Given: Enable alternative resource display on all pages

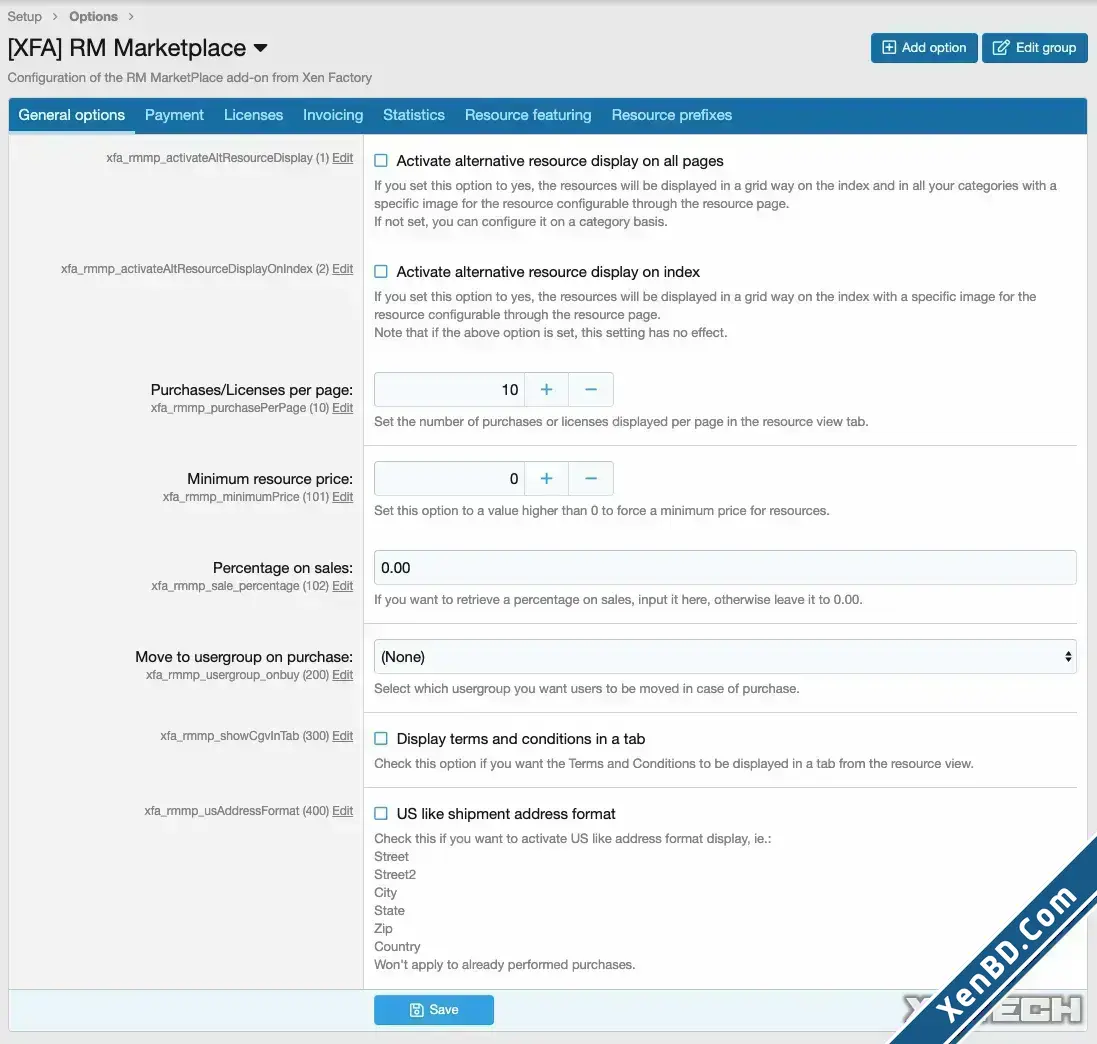Looking at the screenshot, I should pos(381,161).
